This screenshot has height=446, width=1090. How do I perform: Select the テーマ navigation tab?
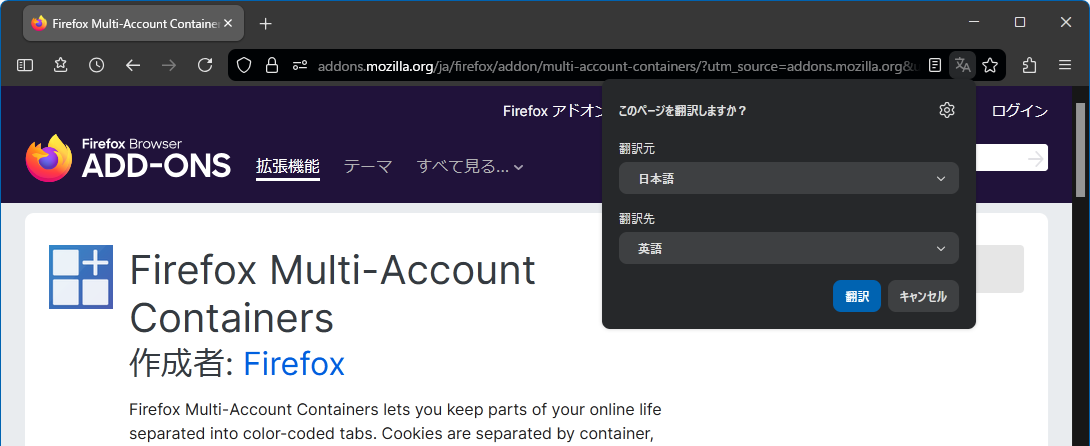(368, 167)
